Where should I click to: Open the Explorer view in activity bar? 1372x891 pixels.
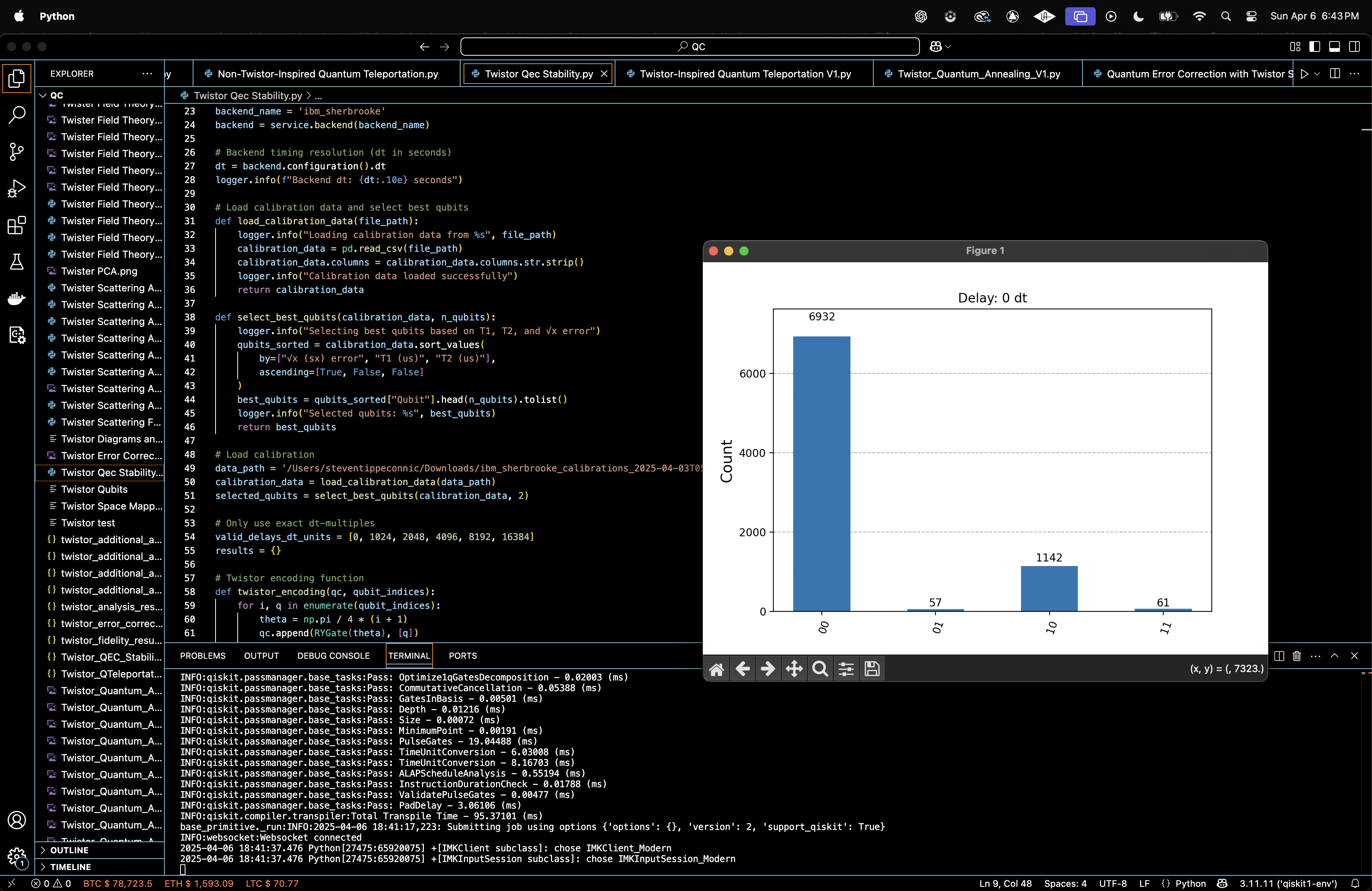pyautogui.click(x=17, y=79)
